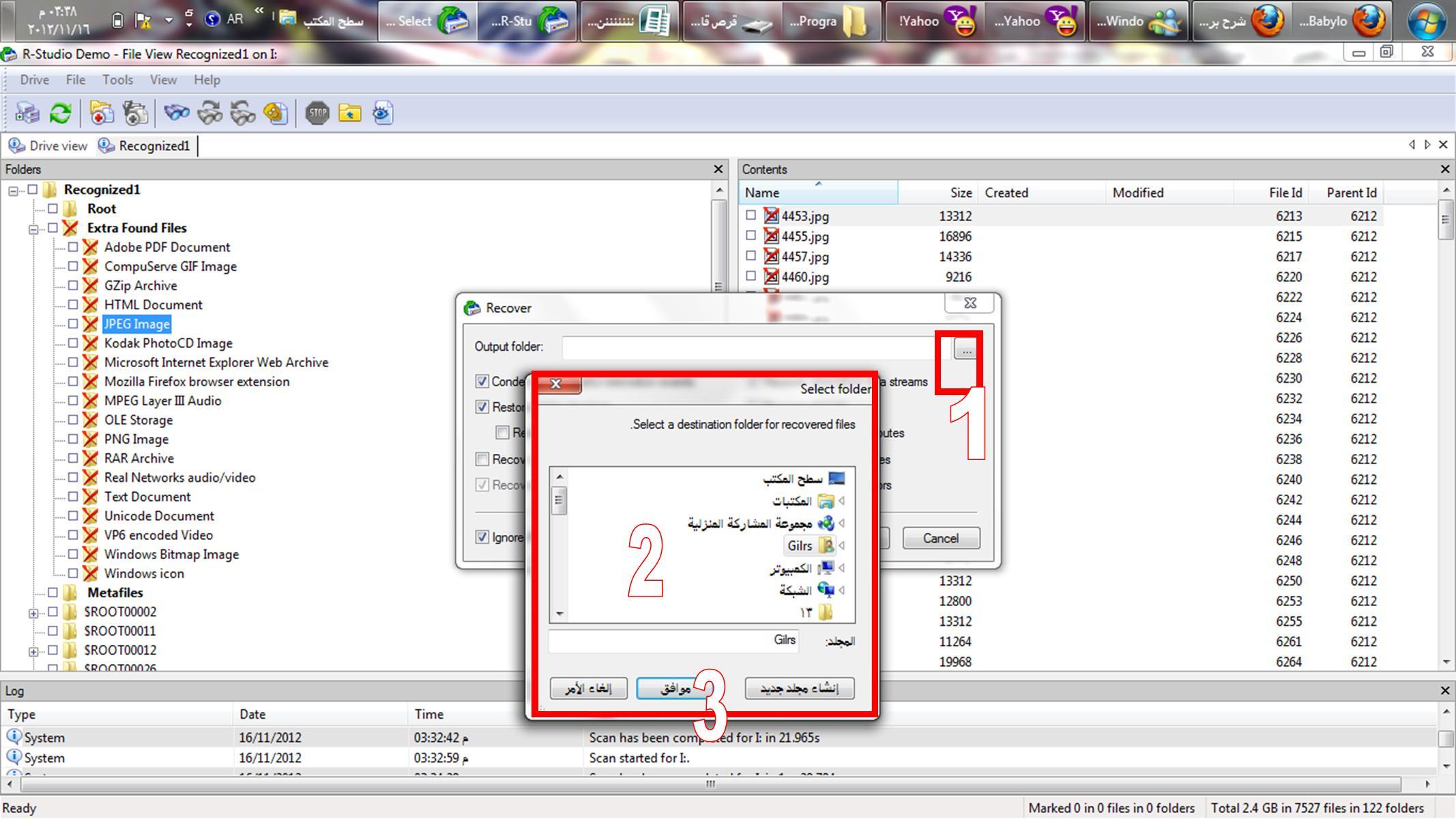Click the Find Next binoculars icon
The width and height of the screenshot is (1456, 819).
click(x=209, y=113)
